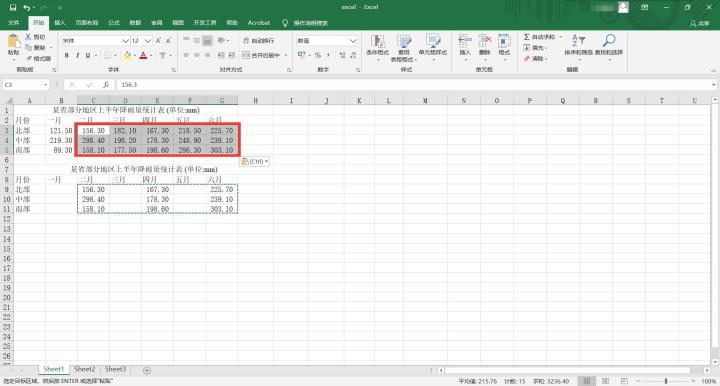Open the Paste Options (Ctrl) dropdown

pyautogui.click(x=254, y=162)
